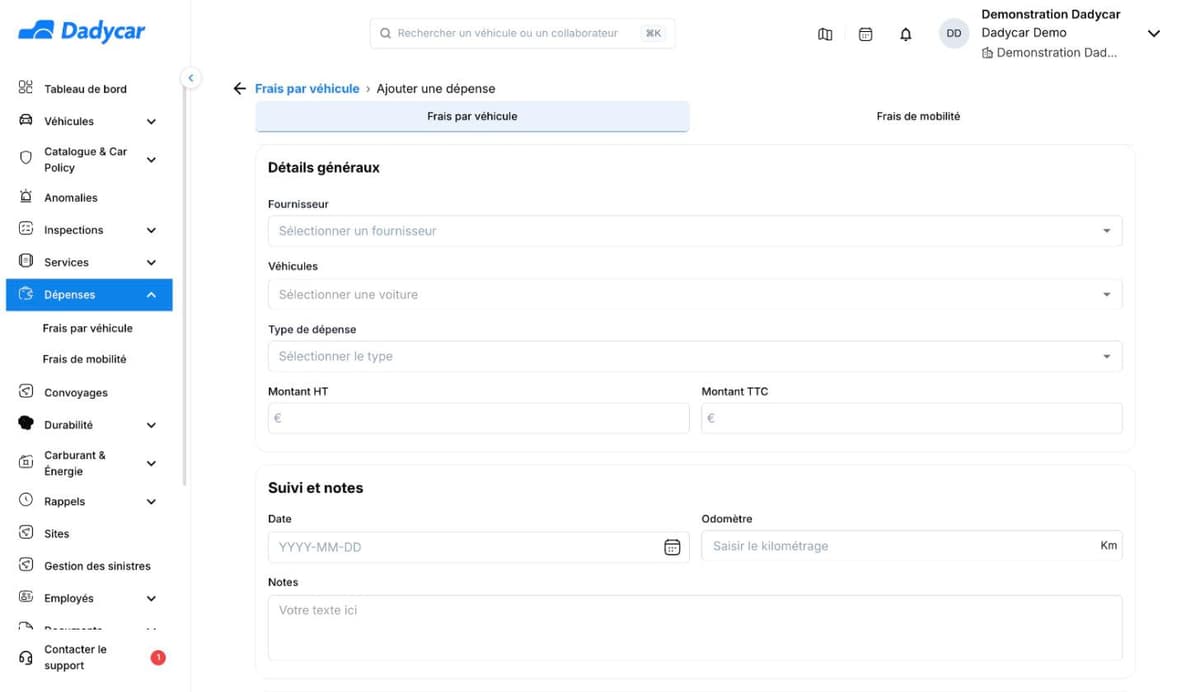This screenshot has height=692, width=1200.
Task: Click the Notes text area
Action: (x=695, y=628)
